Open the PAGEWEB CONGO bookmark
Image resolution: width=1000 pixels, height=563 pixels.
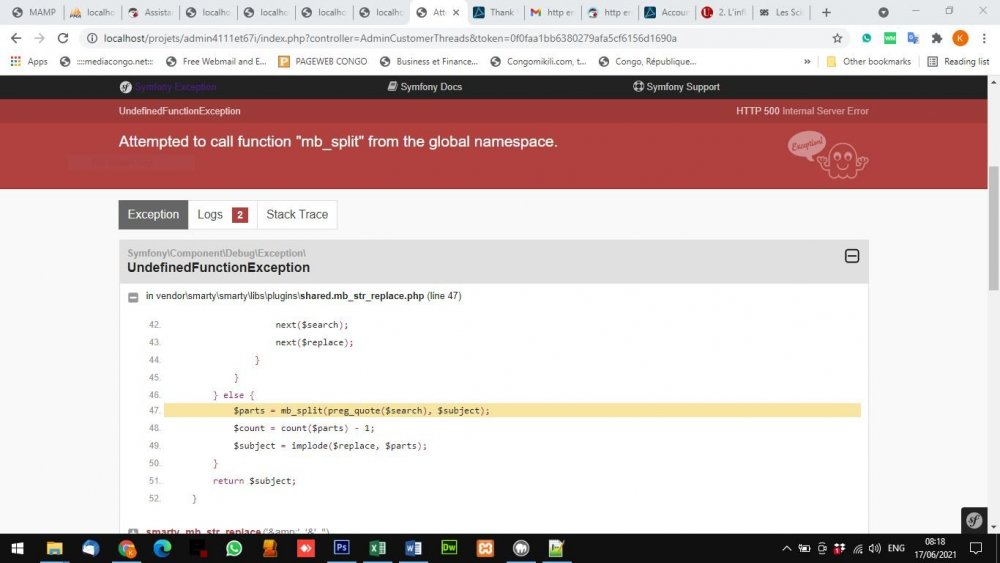[323, 61]
